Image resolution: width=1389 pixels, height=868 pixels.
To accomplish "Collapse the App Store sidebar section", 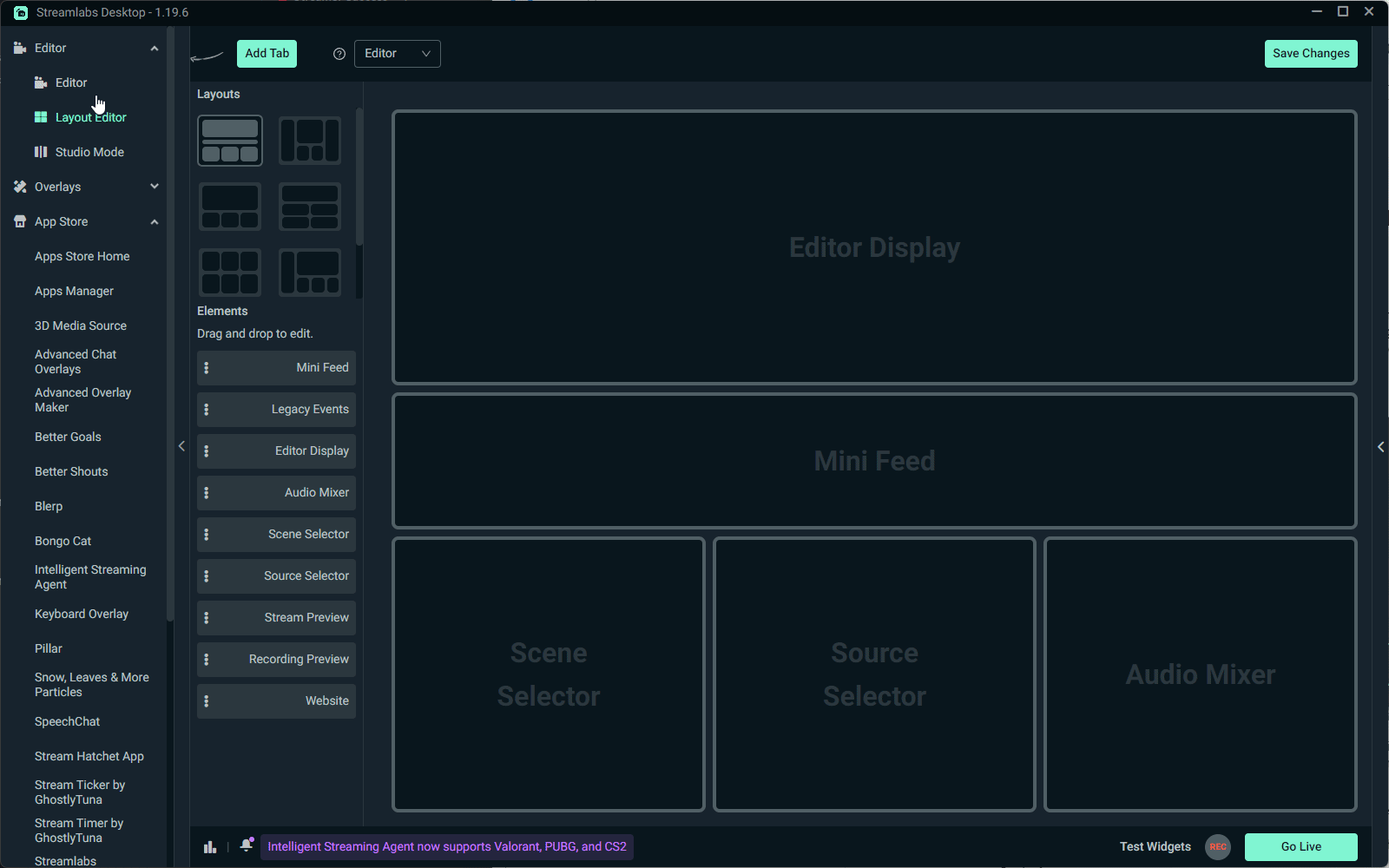I will 155,221.
